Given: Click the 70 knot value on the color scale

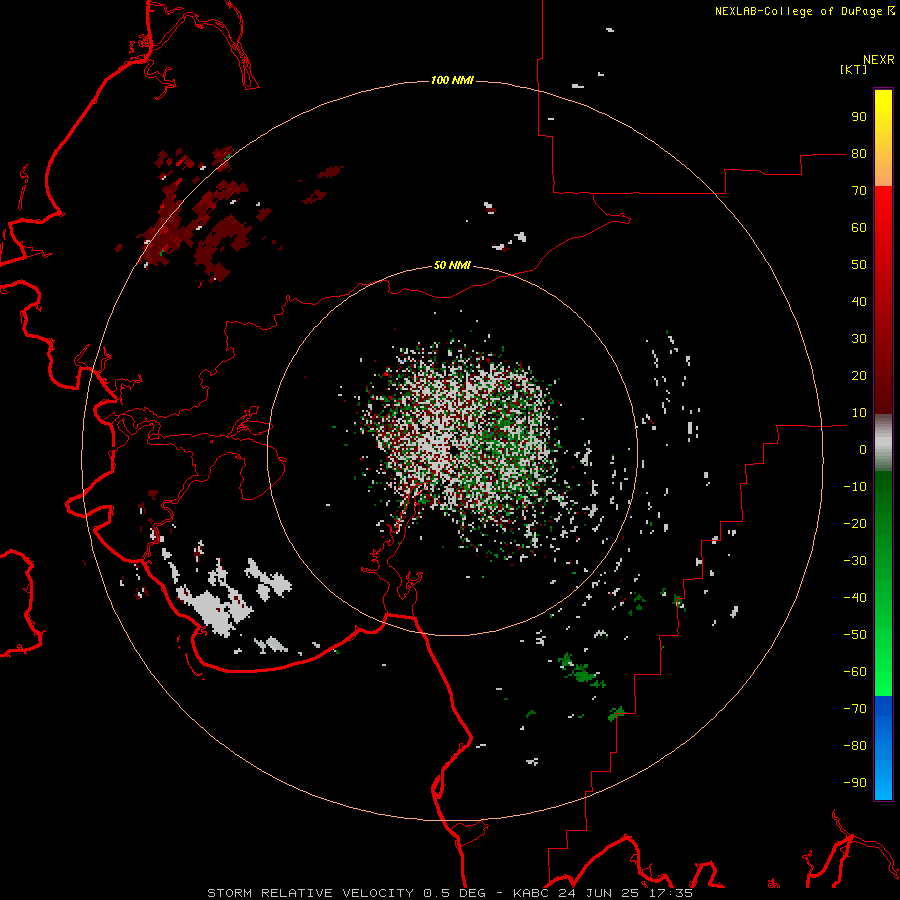Looking at the screenshot, I should tap(859, 191).
